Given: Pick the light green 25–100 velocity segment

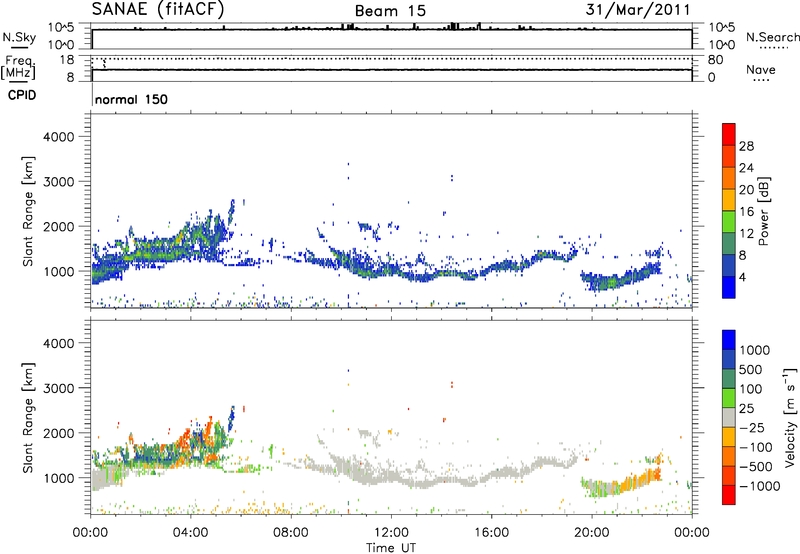Looking at the screenshot, I should click(729, 398).
